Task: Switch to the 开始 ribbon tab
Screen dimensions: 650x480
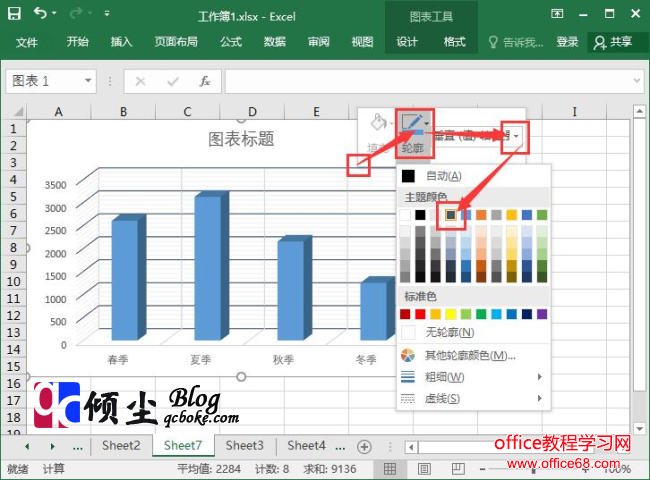Action: click(78, 41)
